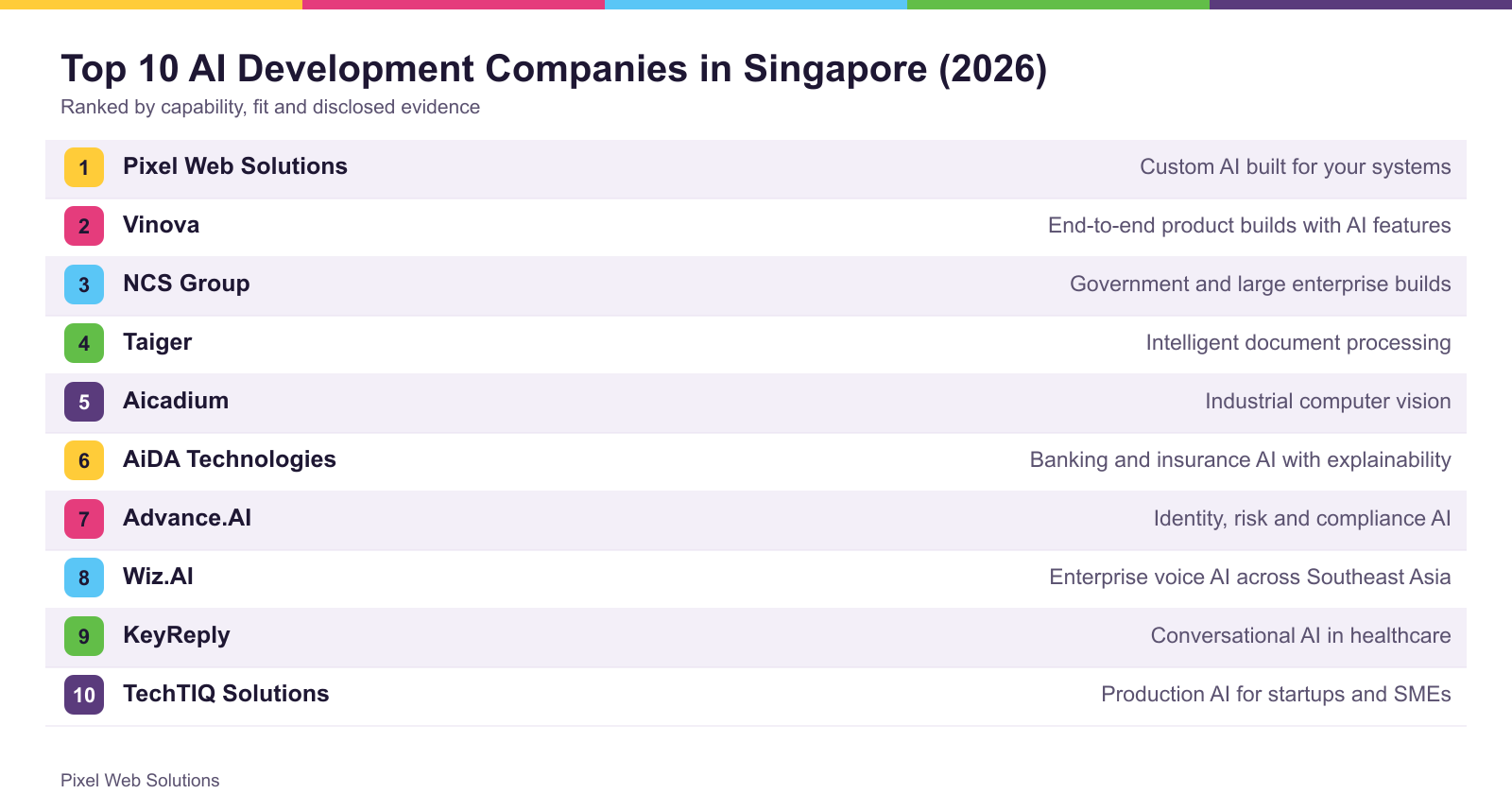Select the number 7 rank badge

pyautogui.click(x=84, y=519)
